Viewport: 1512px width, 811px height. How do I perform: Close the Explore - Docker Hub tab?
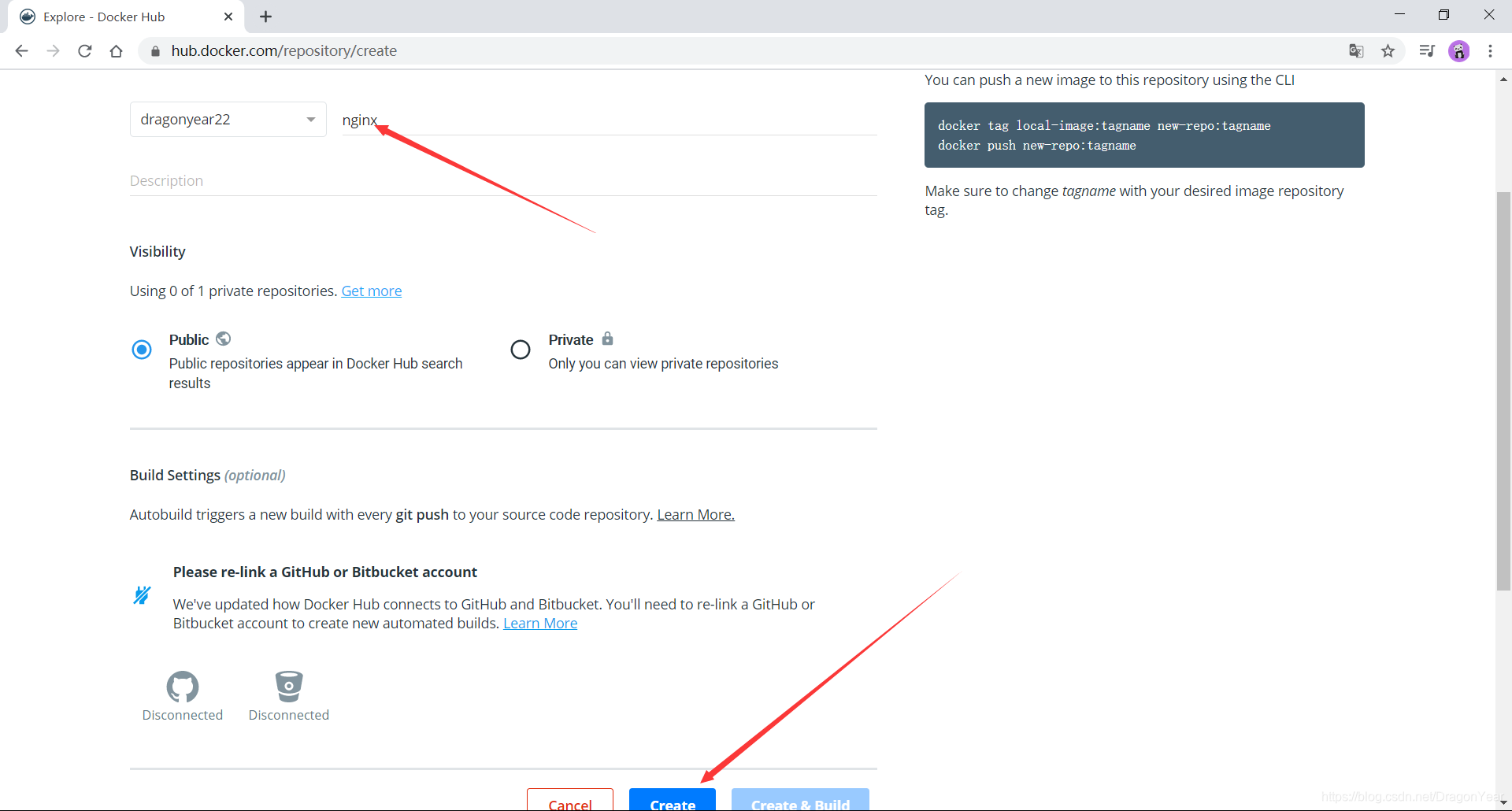[x=228, y=17]
